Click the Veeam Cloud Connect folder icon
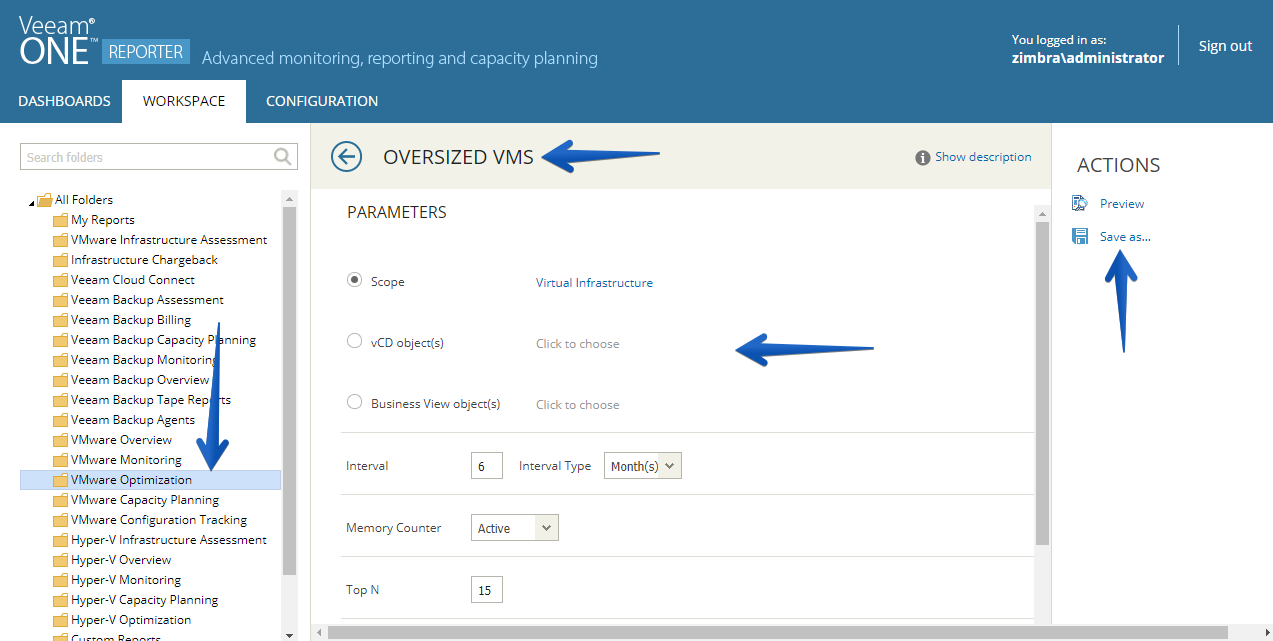1273x641 pixels. pos(60,280)
